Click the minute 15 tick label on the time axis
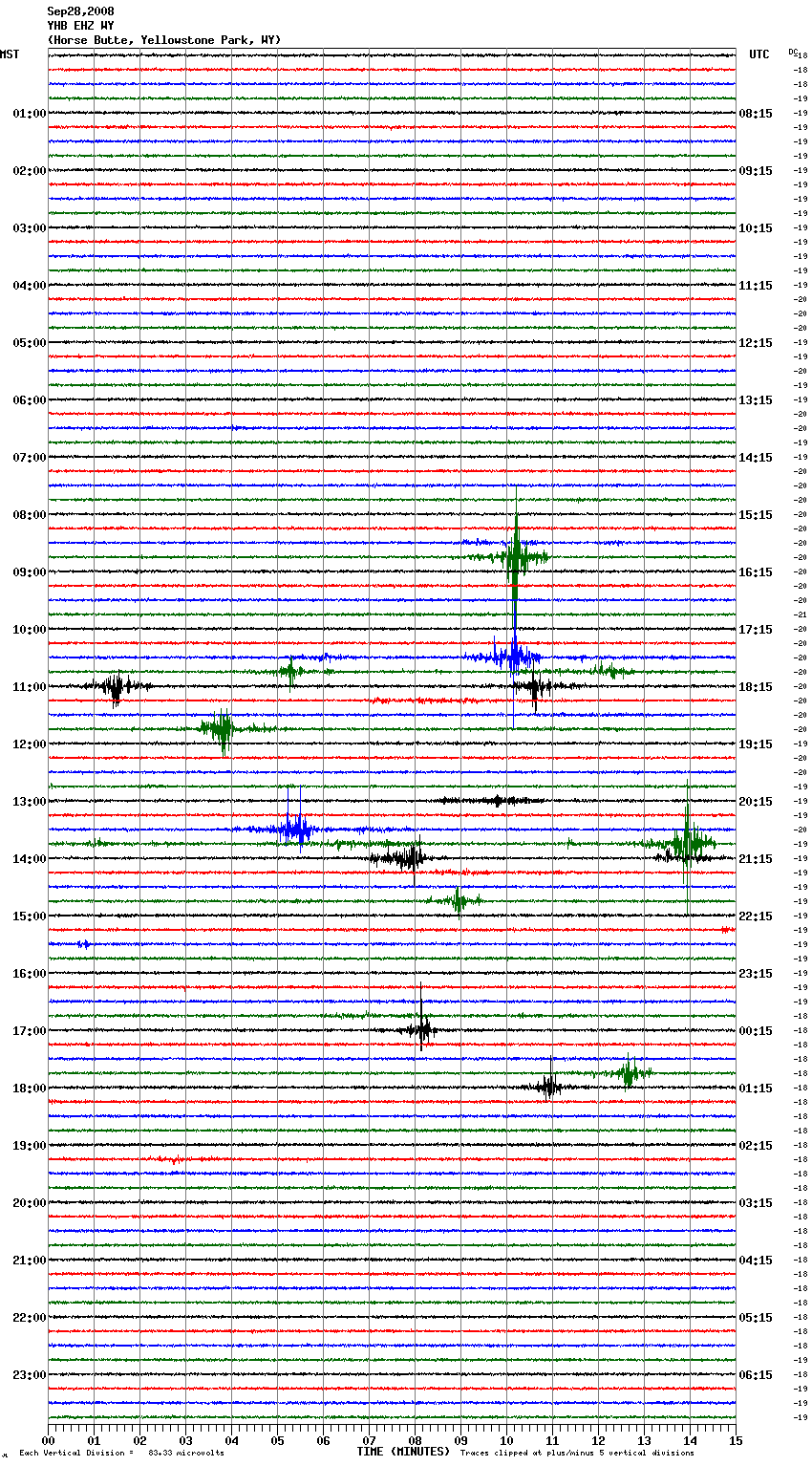 coord(736,1440)
